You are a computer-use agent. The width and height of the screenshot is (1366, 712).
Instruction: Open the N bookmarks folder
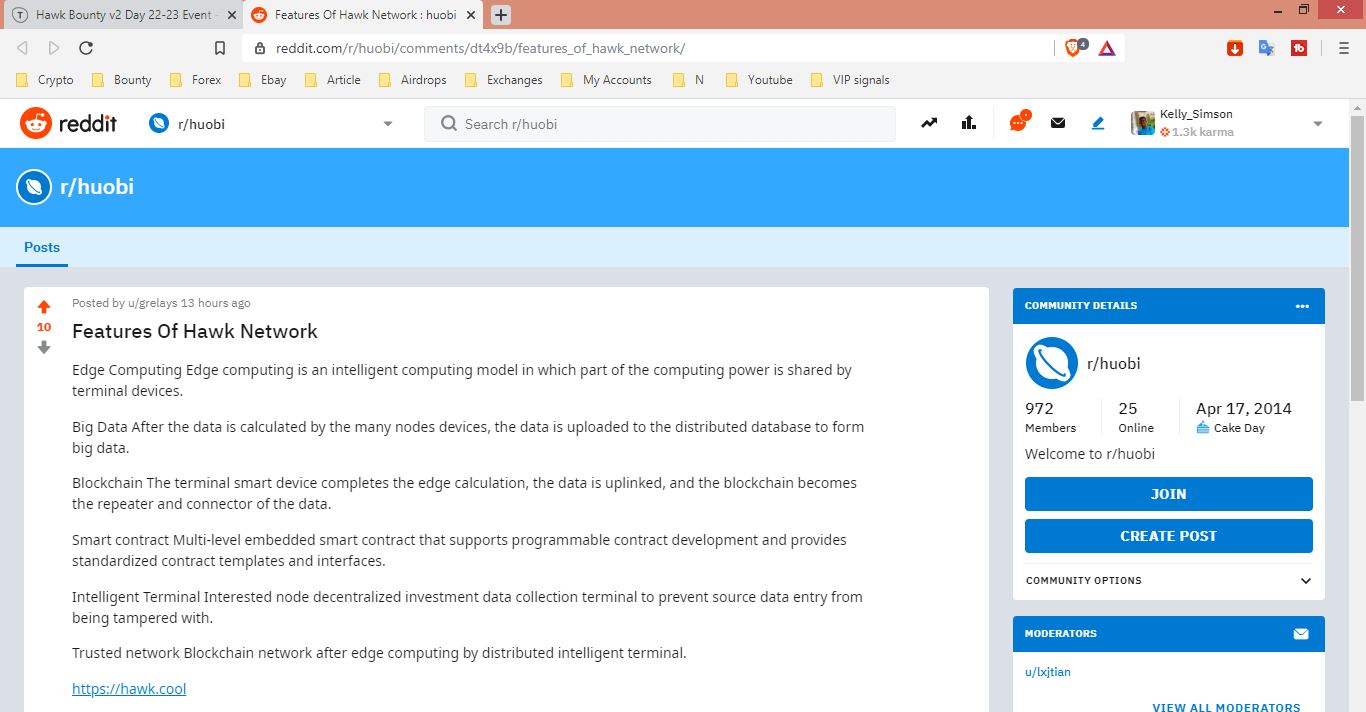tap(689, 80)
